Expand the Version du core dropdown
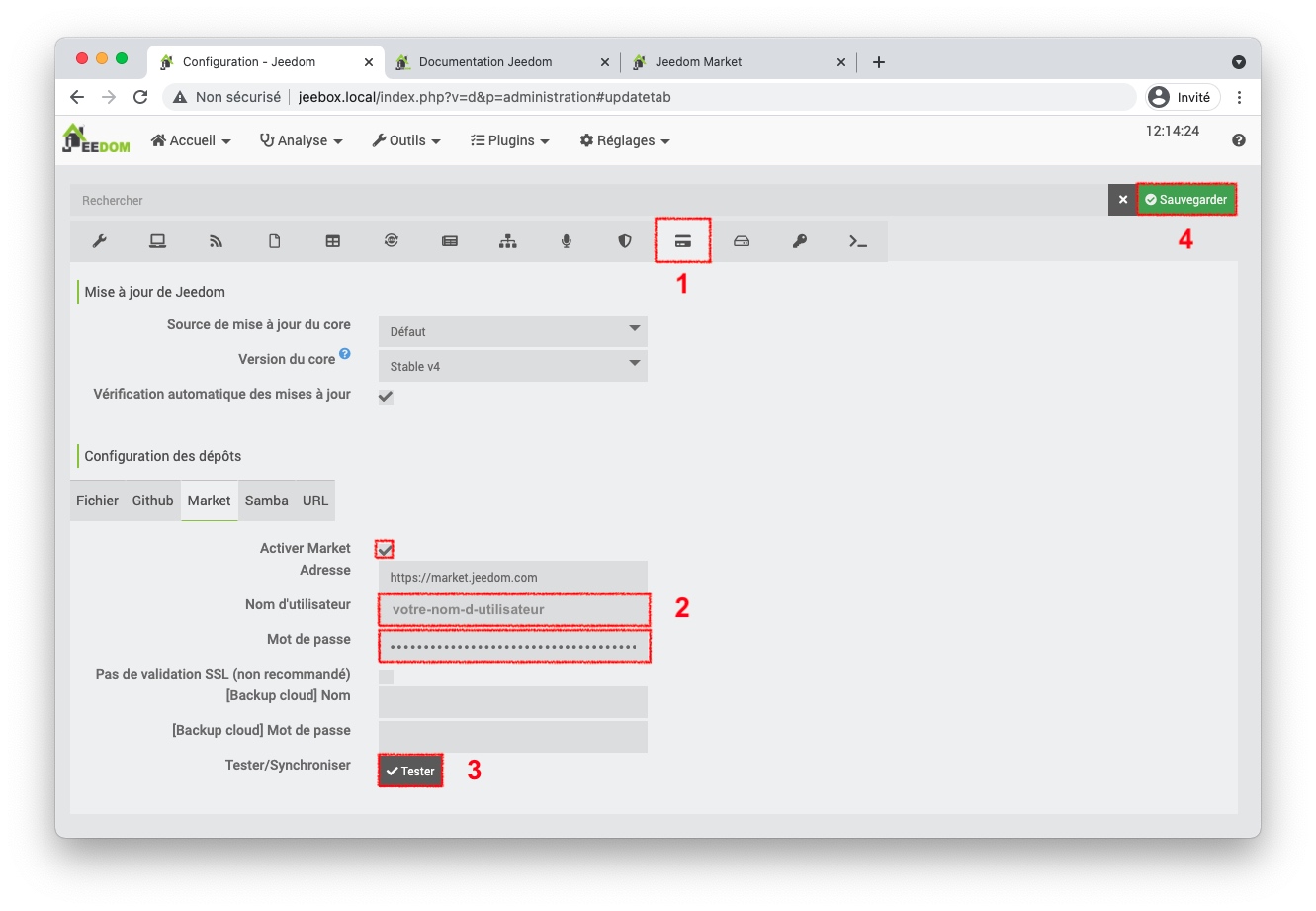This screenshot has height=911, width=1316. [x=512, y=366]
